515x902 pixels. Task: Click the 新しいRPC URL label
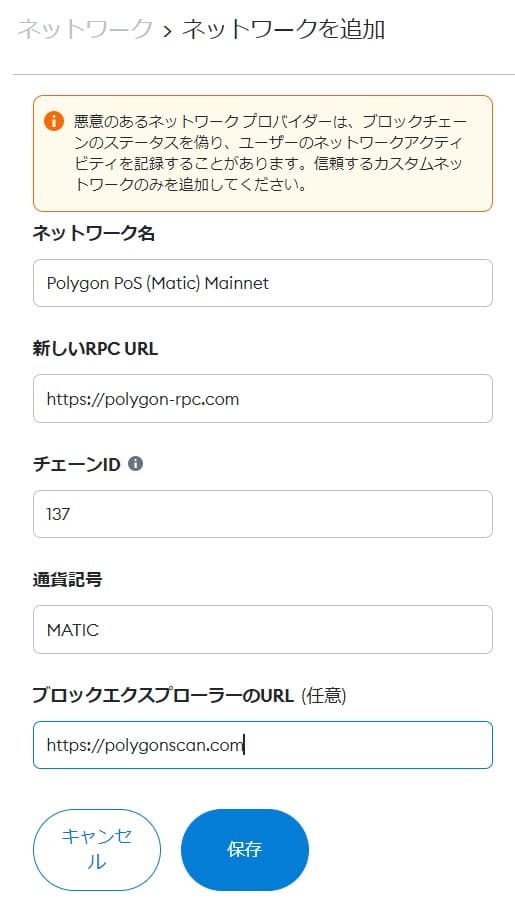coord(96,349)
